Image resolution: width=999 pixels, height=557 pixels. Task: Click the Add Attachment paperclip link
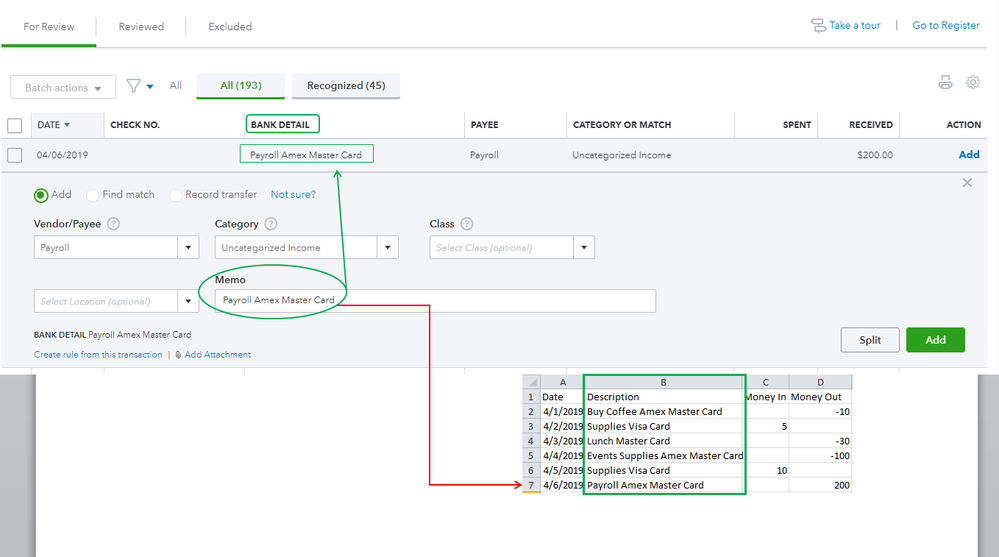pos(212,355)
